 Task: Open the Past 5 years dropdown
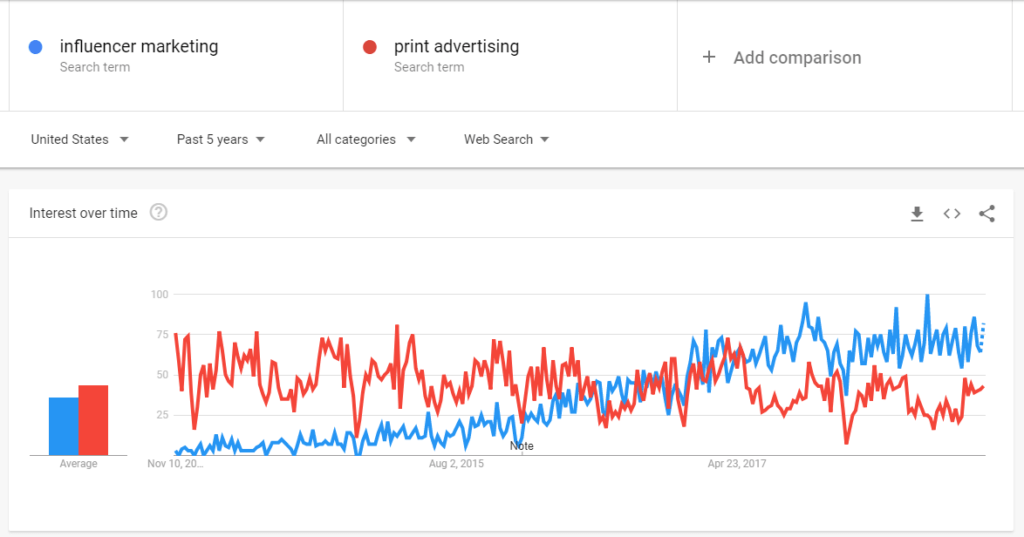pos(221,139)
